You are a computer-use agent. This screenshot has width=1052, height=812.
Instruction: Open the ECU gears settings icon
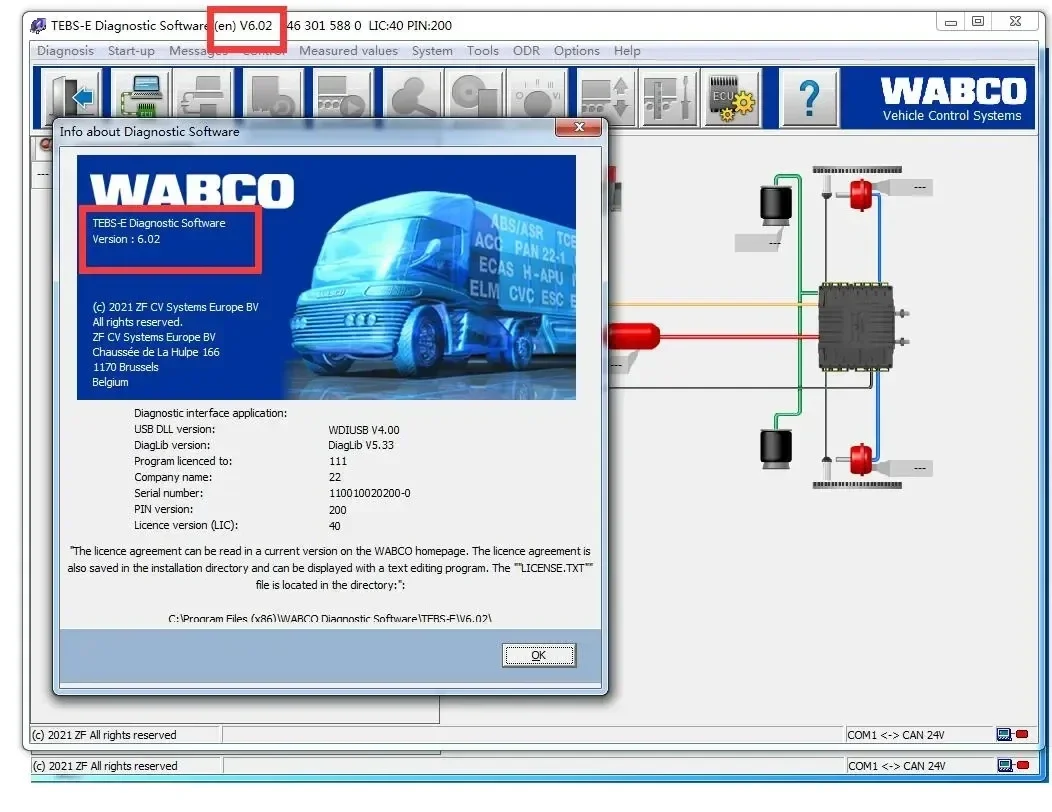click(x=731, y=97)
